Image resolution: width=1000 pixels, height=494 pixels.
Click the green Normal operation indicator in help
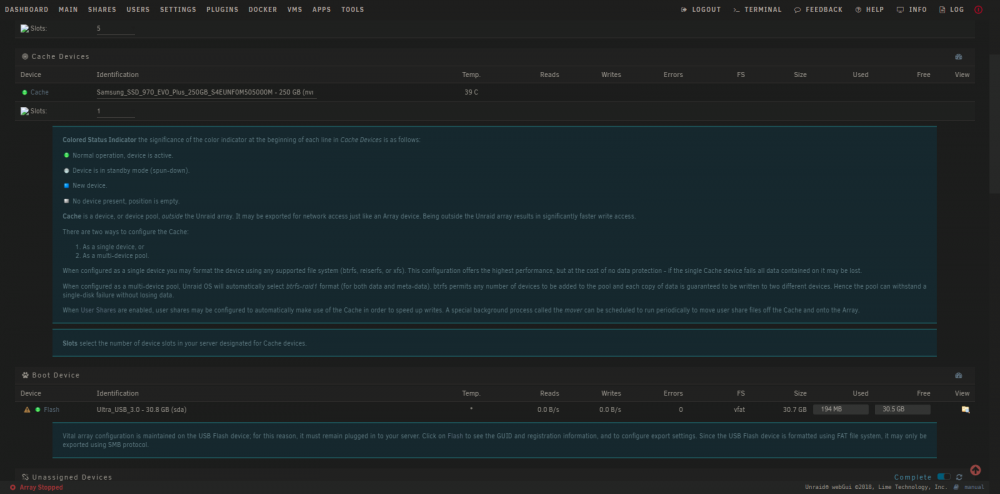[x=66, y=155]
